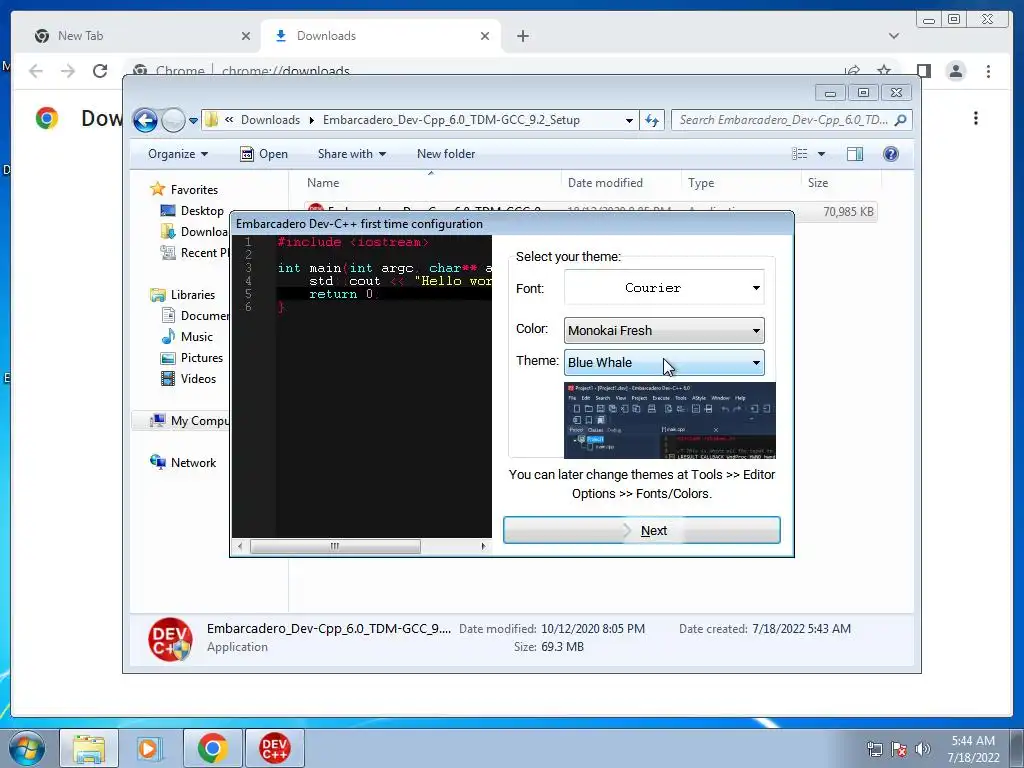The width and height of the screenshot is (1024, 768).
Task: Click the Chrome back arrow
Action: click(36, 71)
